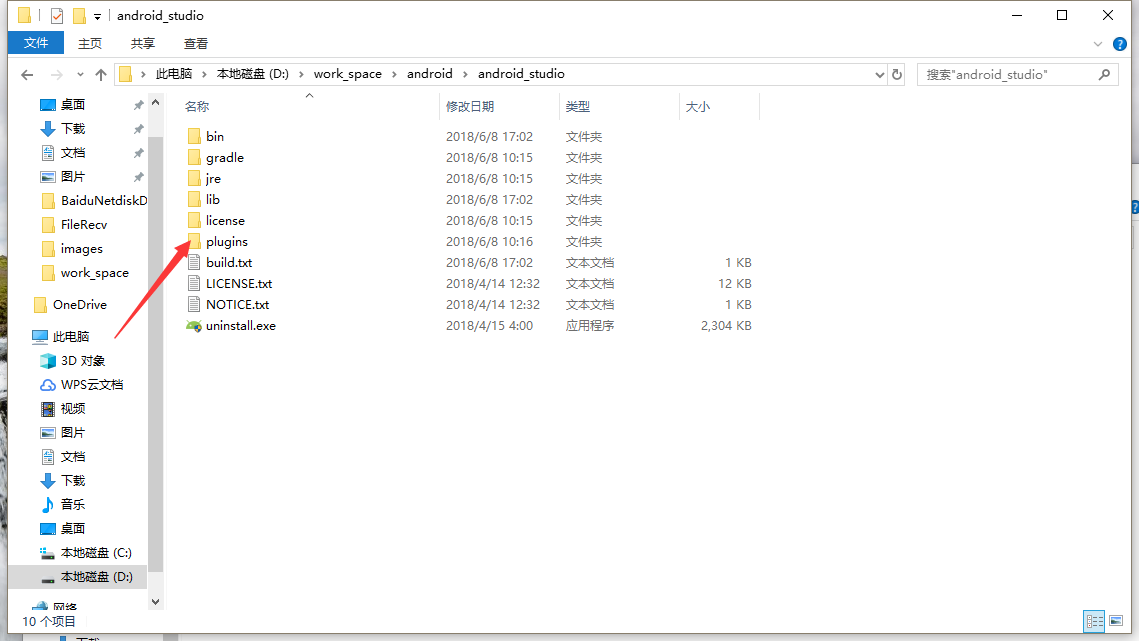The height and width of the screenshot is (641, 1139).
Task: Open the address bar history dropdown
Action: click(879, 74)
